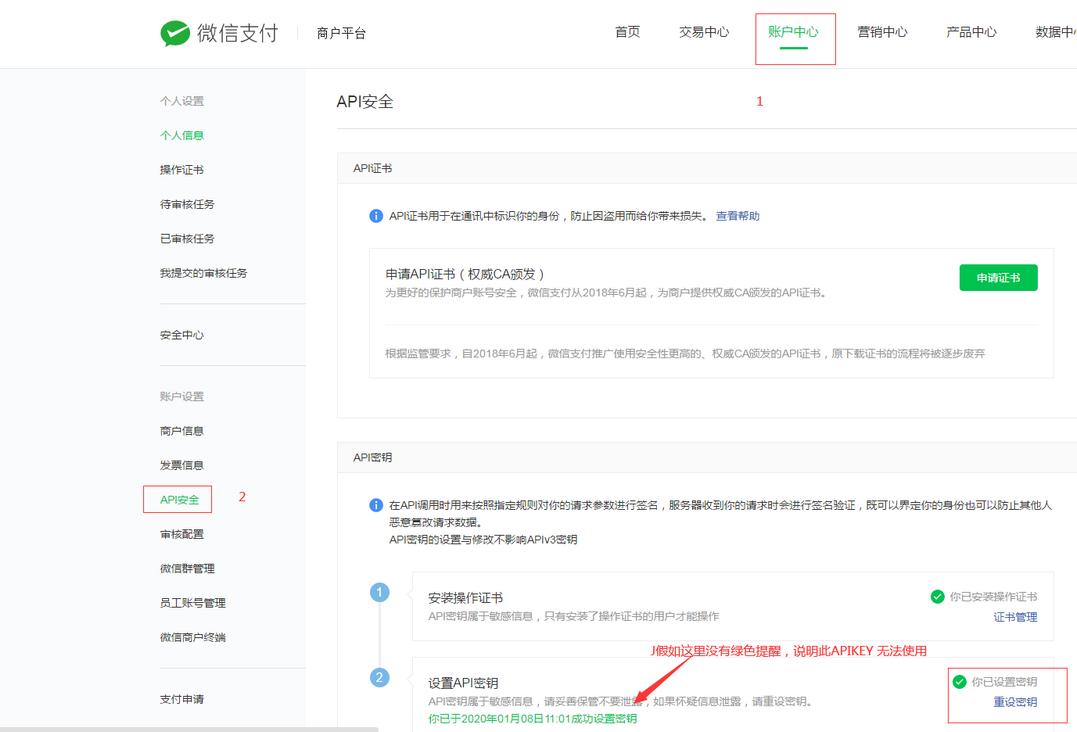Open 个人信息 in the sidebar

pyautogui.click(x=182, y=135)
